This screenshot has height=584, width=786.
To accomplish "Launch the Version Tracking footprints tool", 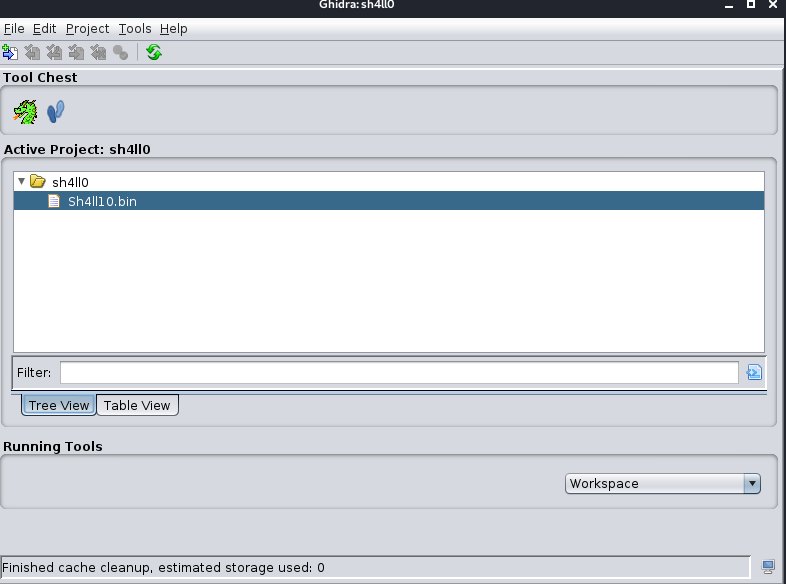I will coord(56,111).
